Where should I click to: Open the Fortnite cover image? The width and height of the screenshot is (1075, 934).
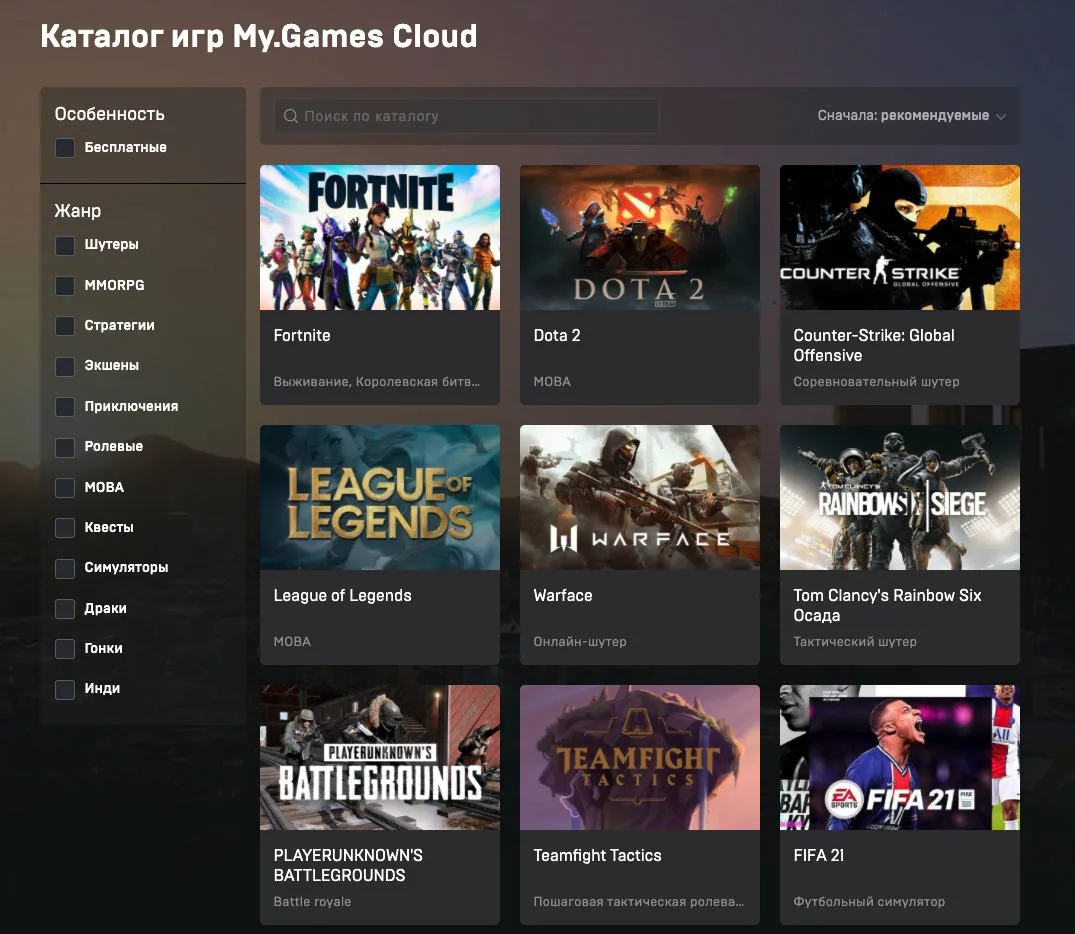click(x=380, y=237)
